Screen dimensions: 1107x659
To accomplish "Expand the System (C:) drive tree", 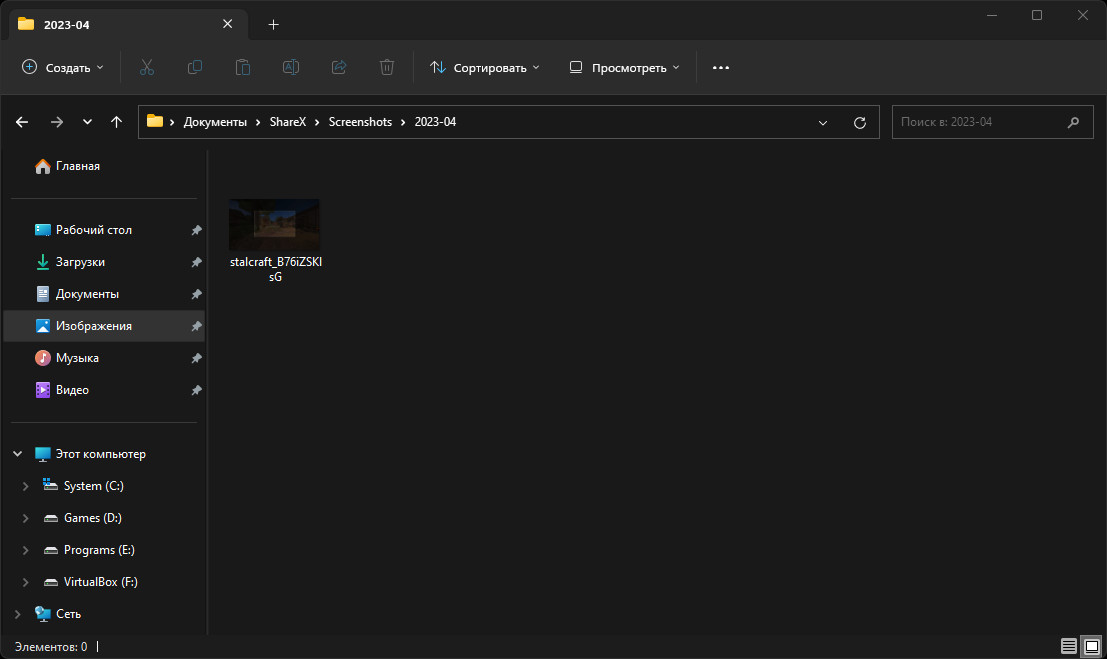I will tap(26, 486).
